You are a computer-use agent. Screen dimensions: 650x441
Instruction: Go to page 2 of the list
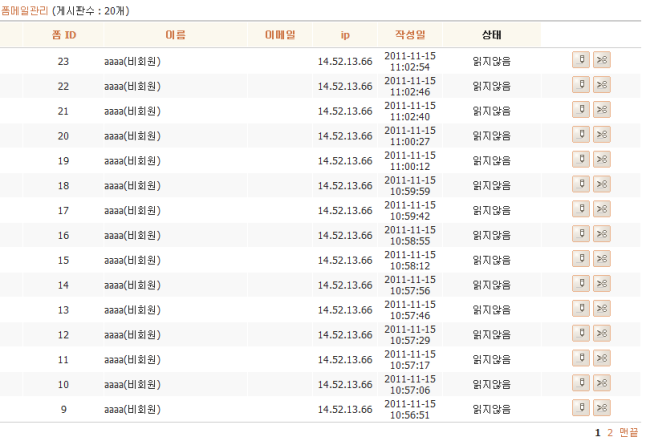pos(610,432)
